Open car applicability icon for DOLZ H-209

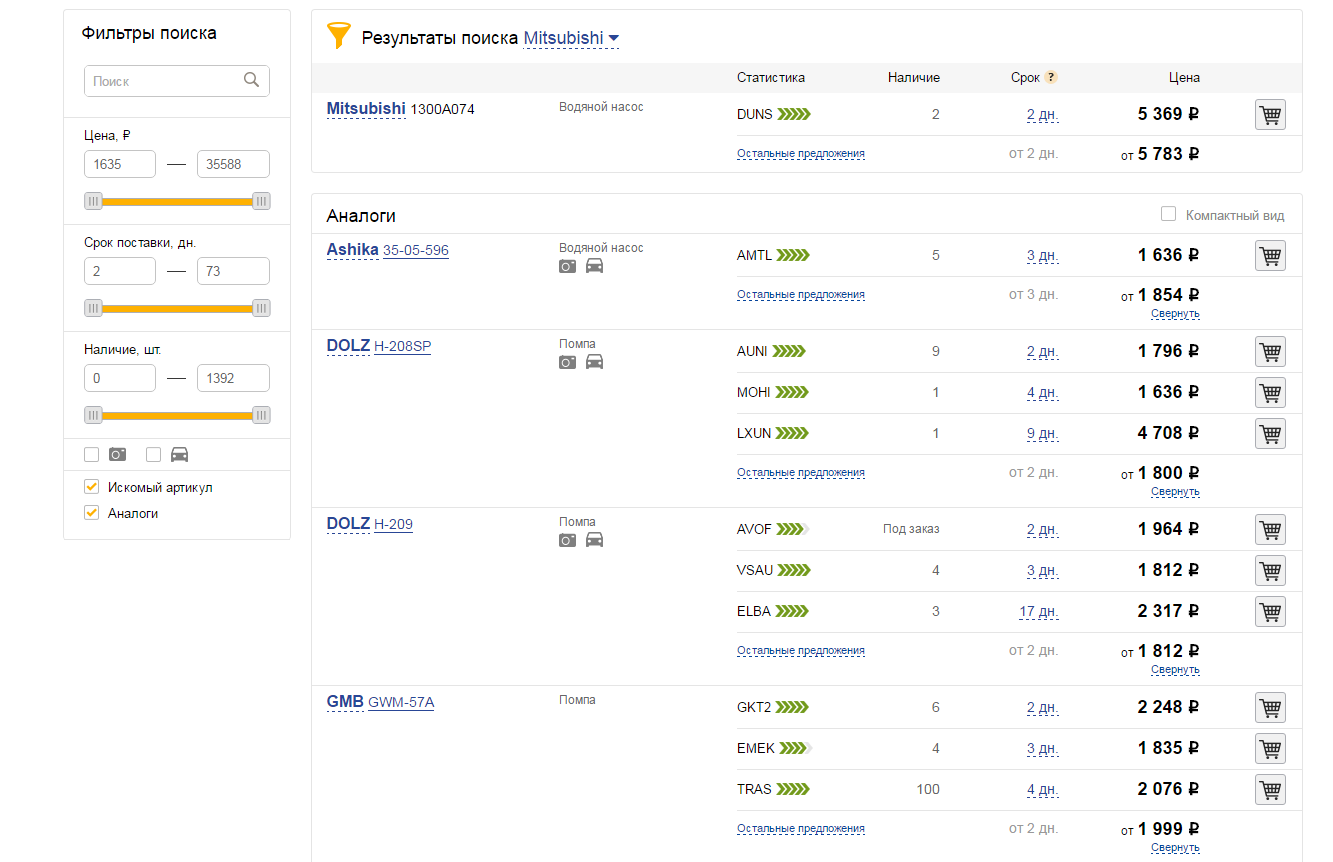click(x=594, y=540)
